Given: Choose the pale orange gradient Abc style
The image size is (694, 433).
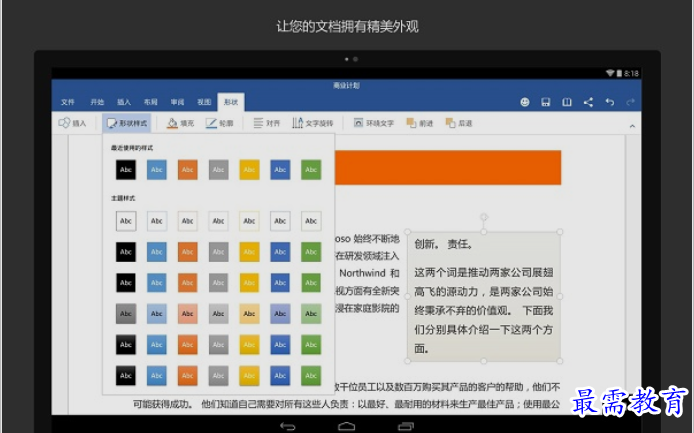Looking at the screenshot, I should [x=188, y=313].
